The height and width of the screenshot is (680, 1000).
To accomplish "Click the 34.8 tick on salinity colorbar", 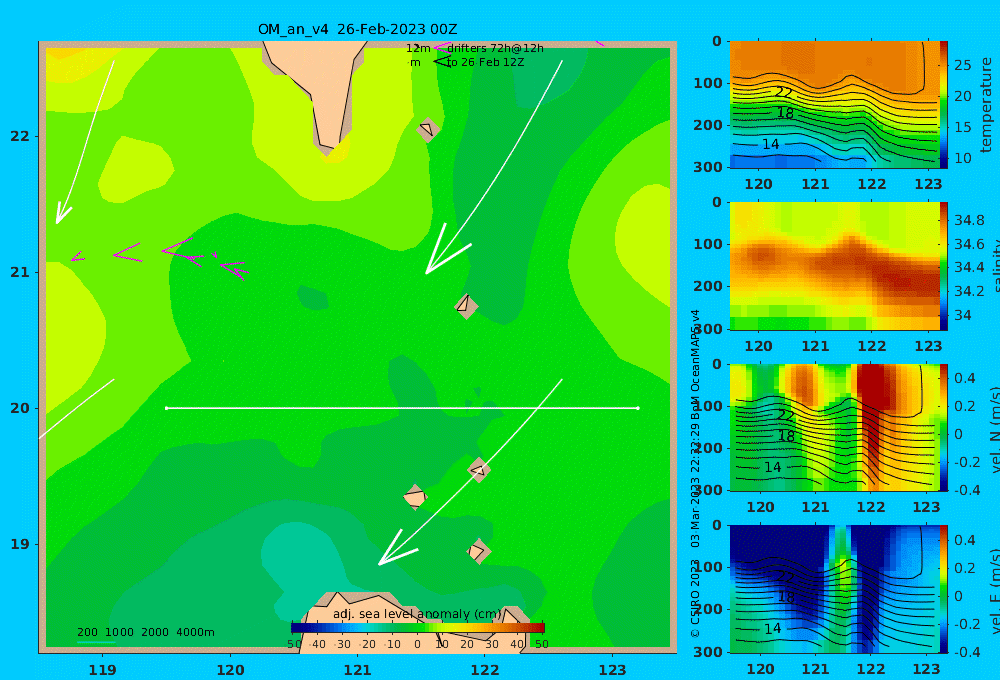I will [x=969, y=221].
